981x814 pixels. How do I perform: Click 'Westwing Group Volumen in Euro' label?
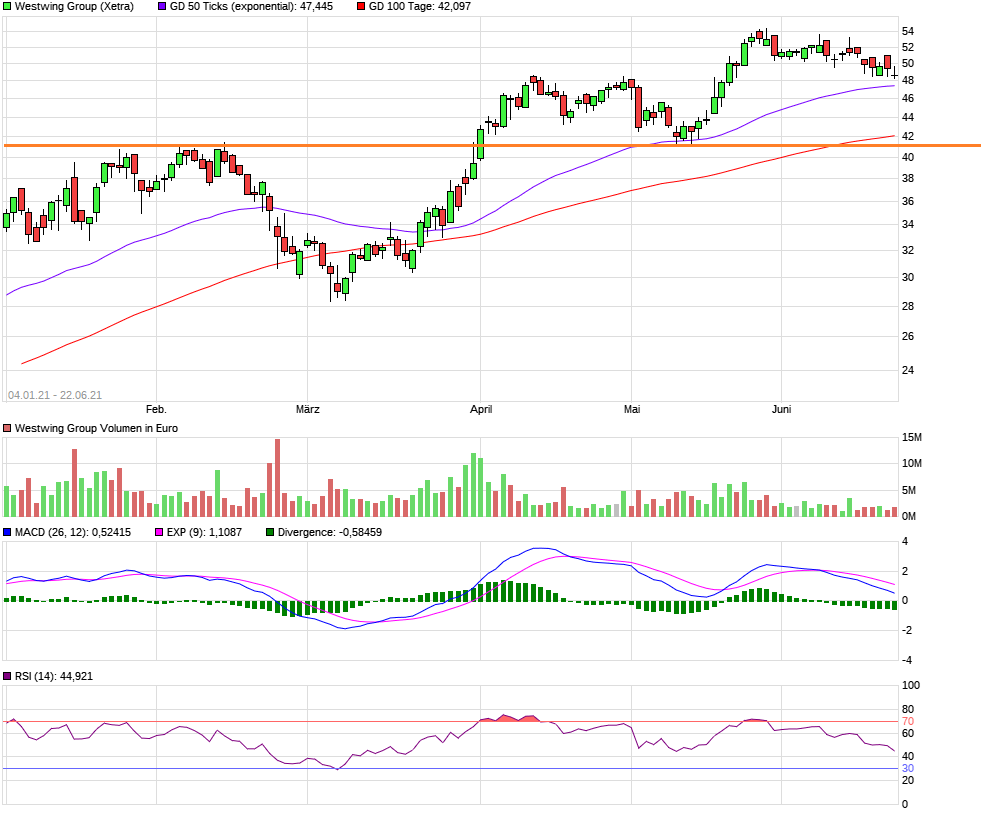coord(96,428)
